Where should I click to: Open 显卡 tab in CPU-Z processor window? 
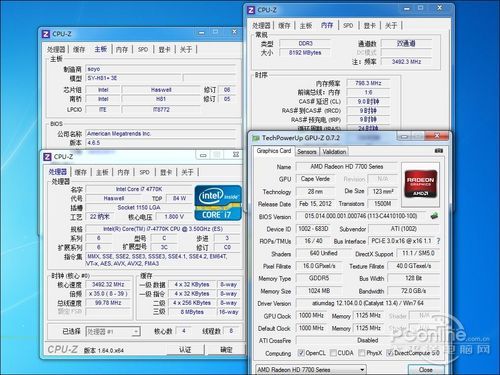166,172
